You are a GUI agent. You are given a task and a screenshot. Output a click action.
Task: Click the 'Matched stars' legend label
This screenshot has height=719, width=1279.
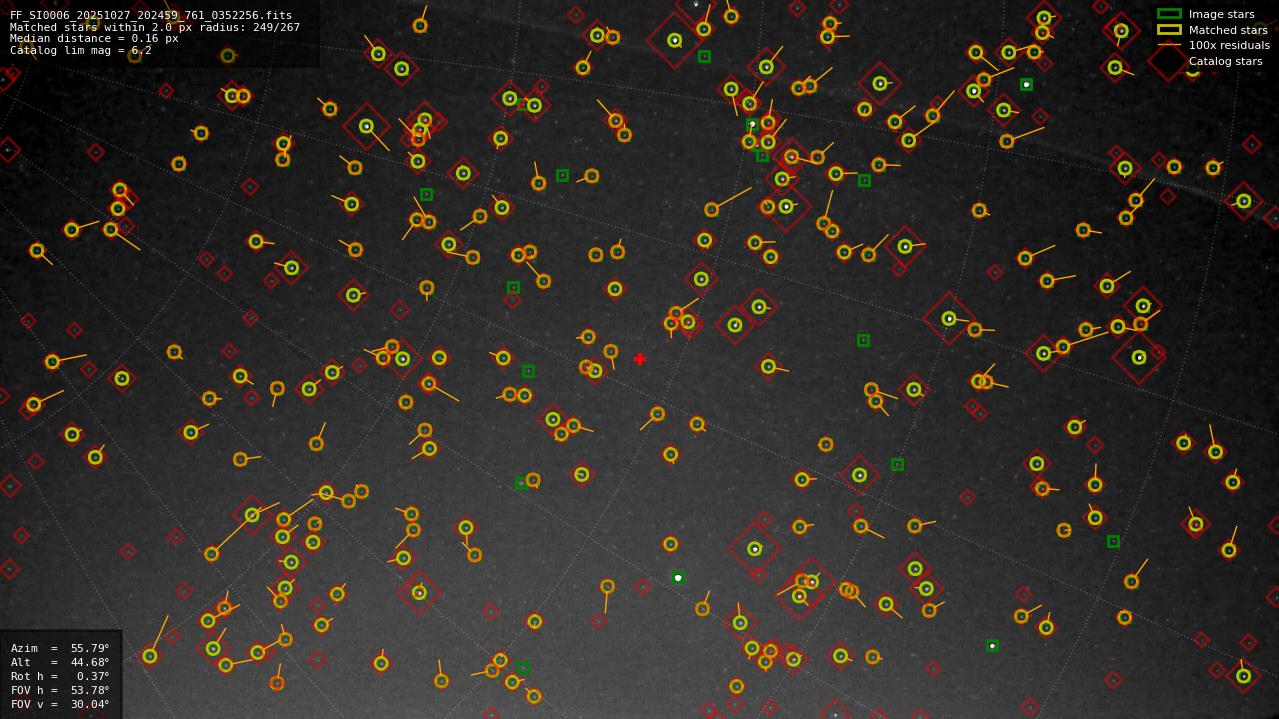click(1228, 30)
